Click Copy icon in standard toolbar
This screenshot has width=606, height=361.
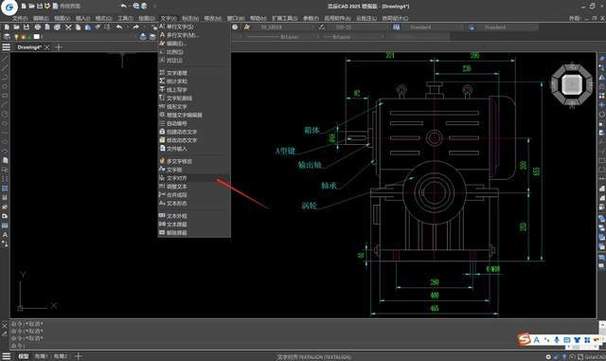[x=78, y=27]
